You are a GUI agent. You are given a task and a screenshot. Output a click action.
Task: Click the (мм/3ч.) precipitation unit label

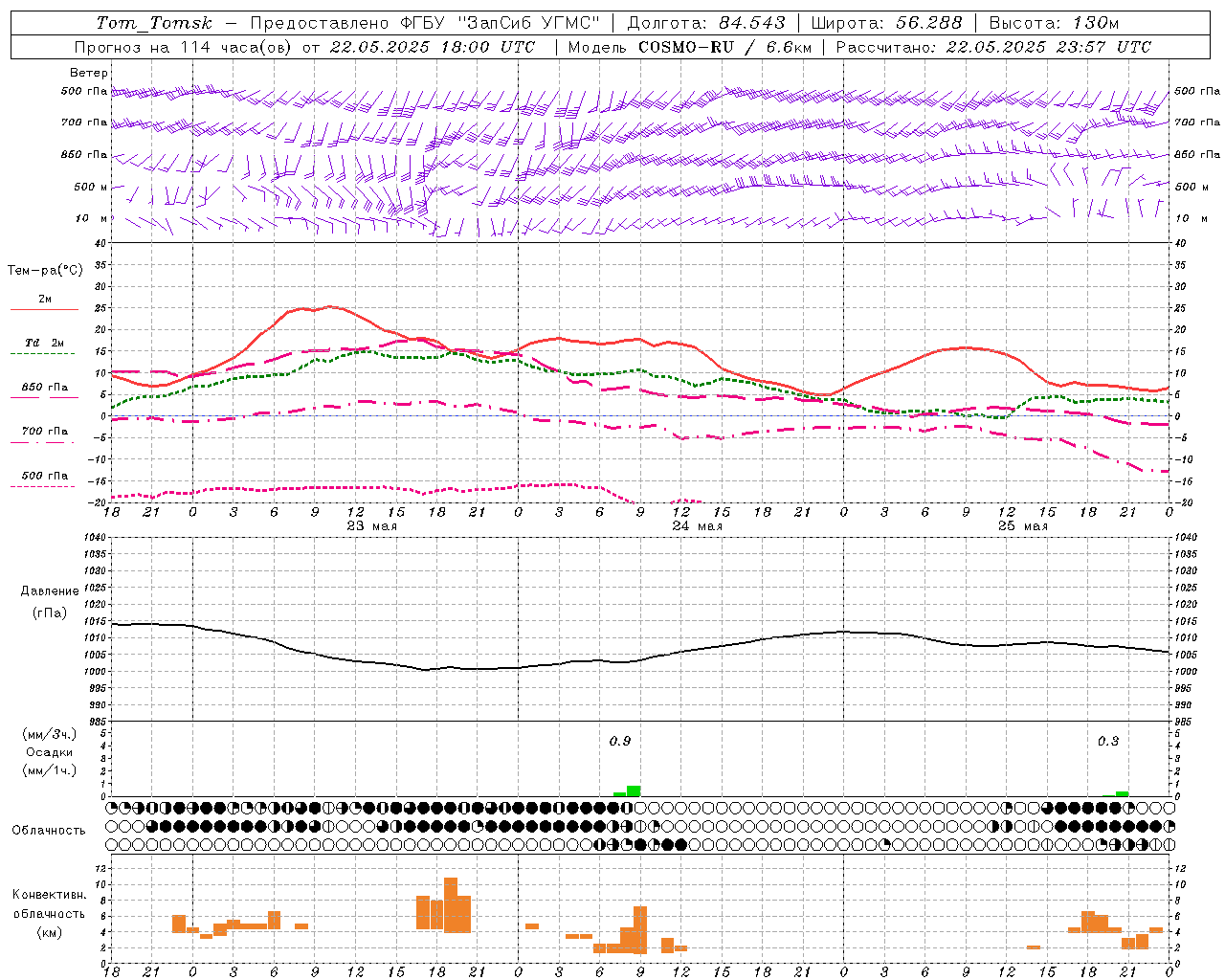pos(50,734)
